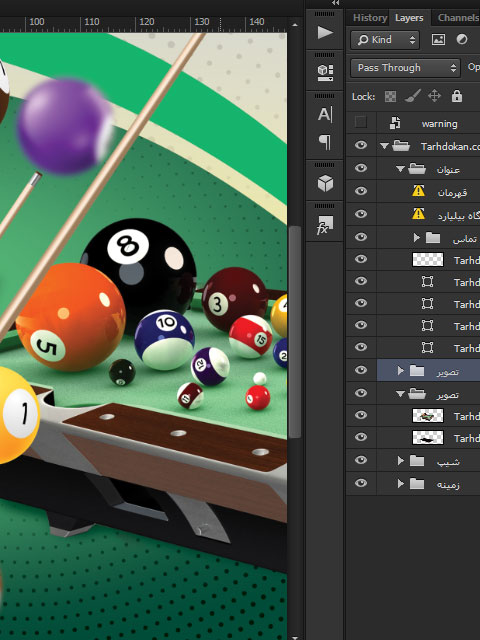Screen dimensions: 480x640
Task: Open the 3D cube panel icon
Action: 325,183
